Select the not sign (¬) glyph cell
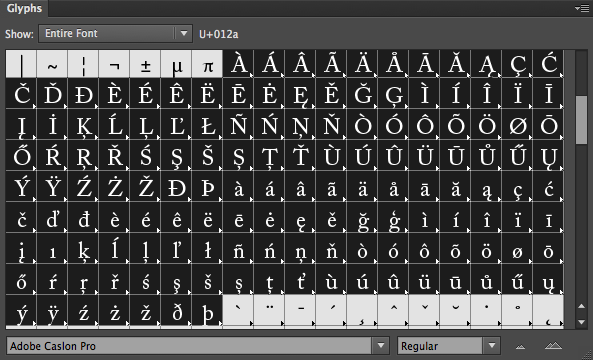This screenshot has height=360, width=593. (114, 64)
